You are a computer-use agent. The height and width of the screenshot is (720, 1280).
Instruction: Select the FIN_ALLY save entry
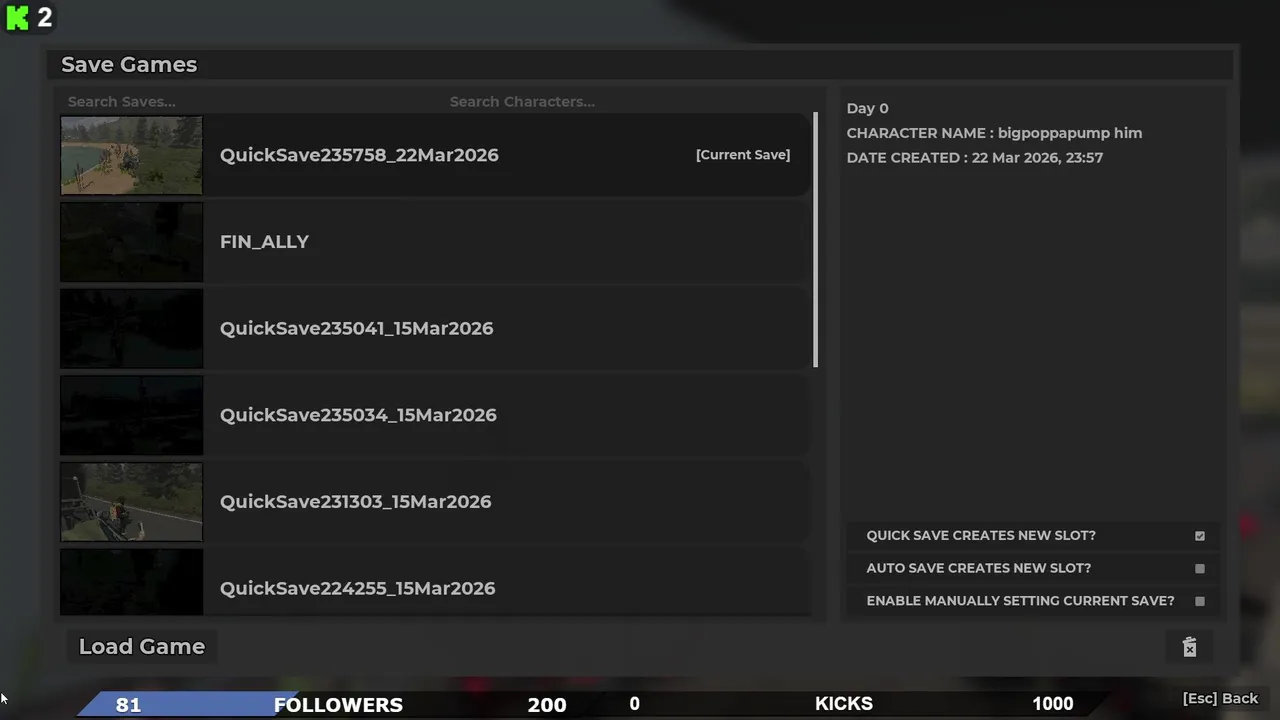(434, 242)
